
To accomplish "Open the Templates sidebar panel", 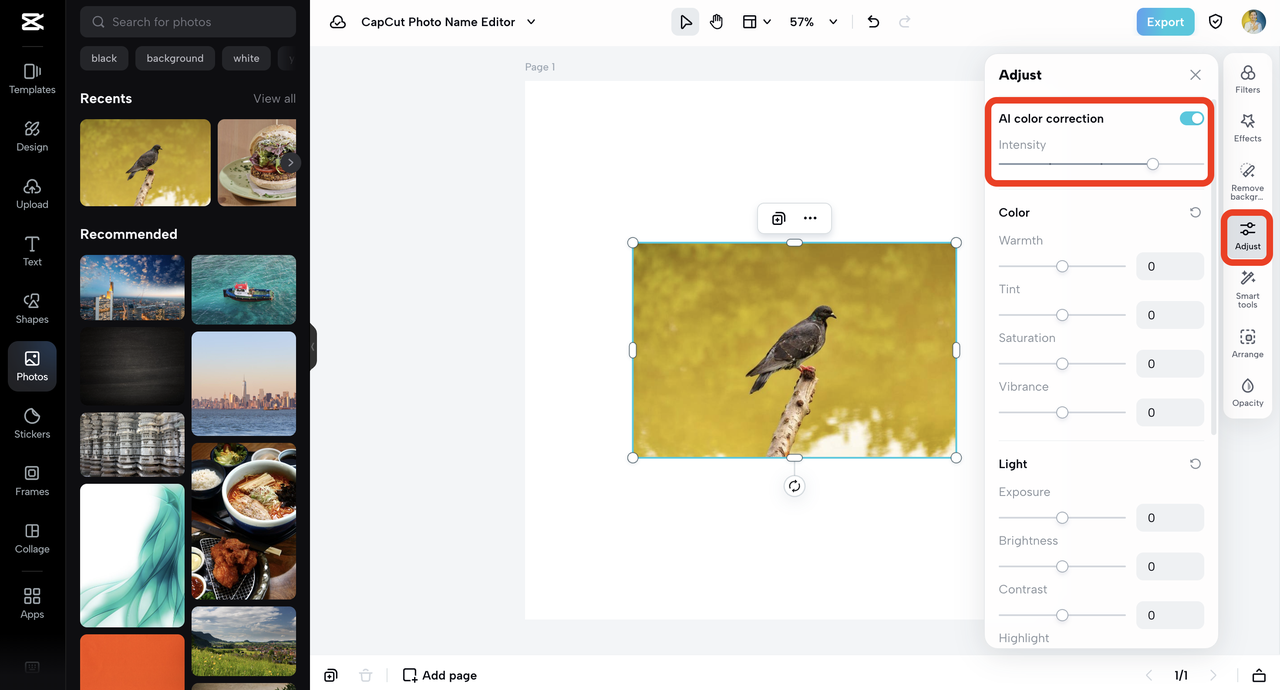I will [32, 78].
